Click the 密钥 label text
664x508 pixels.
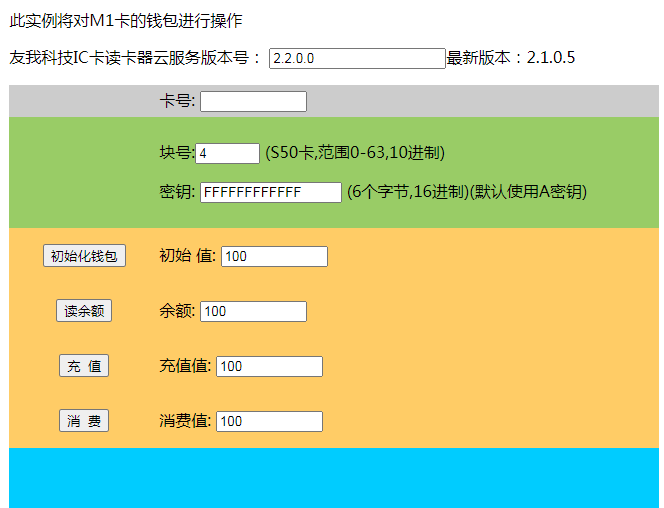177,192
